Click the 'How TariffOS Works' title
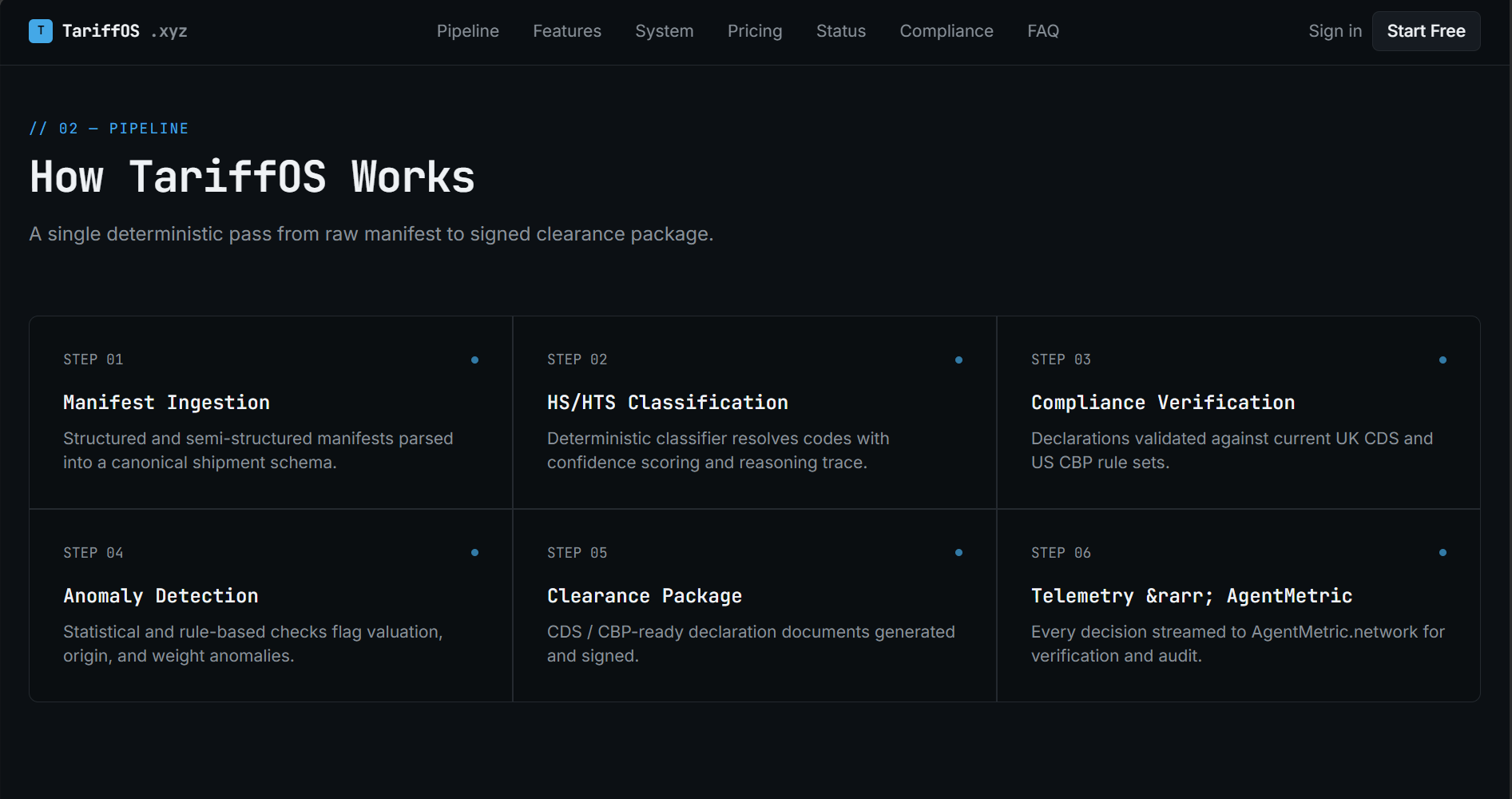1512x799 pixels. (x=252, y=177)
